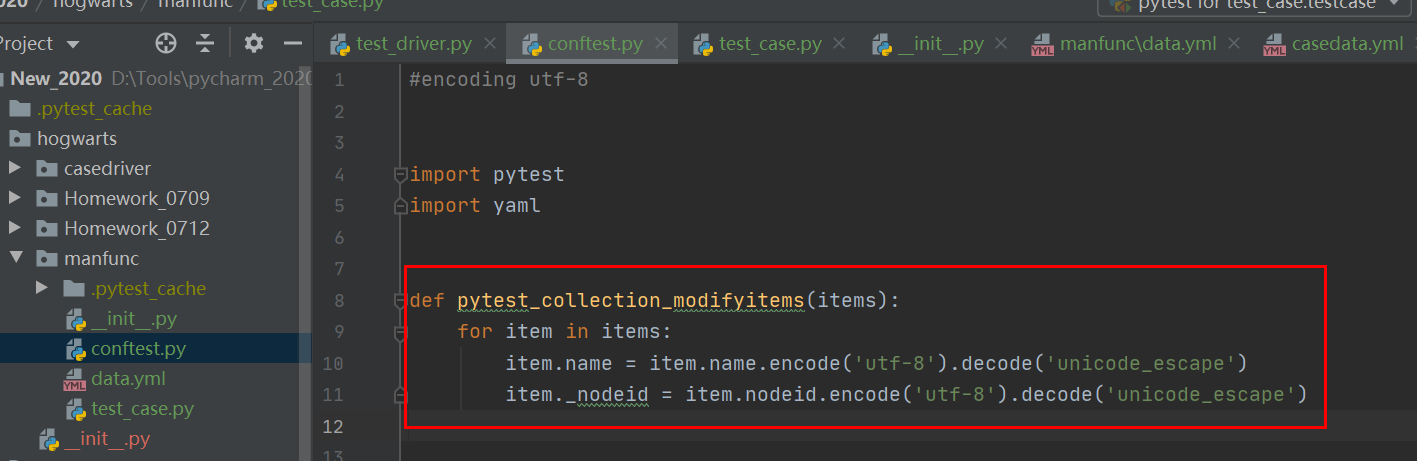Select test_case.py in the project tree

(142, 409)
